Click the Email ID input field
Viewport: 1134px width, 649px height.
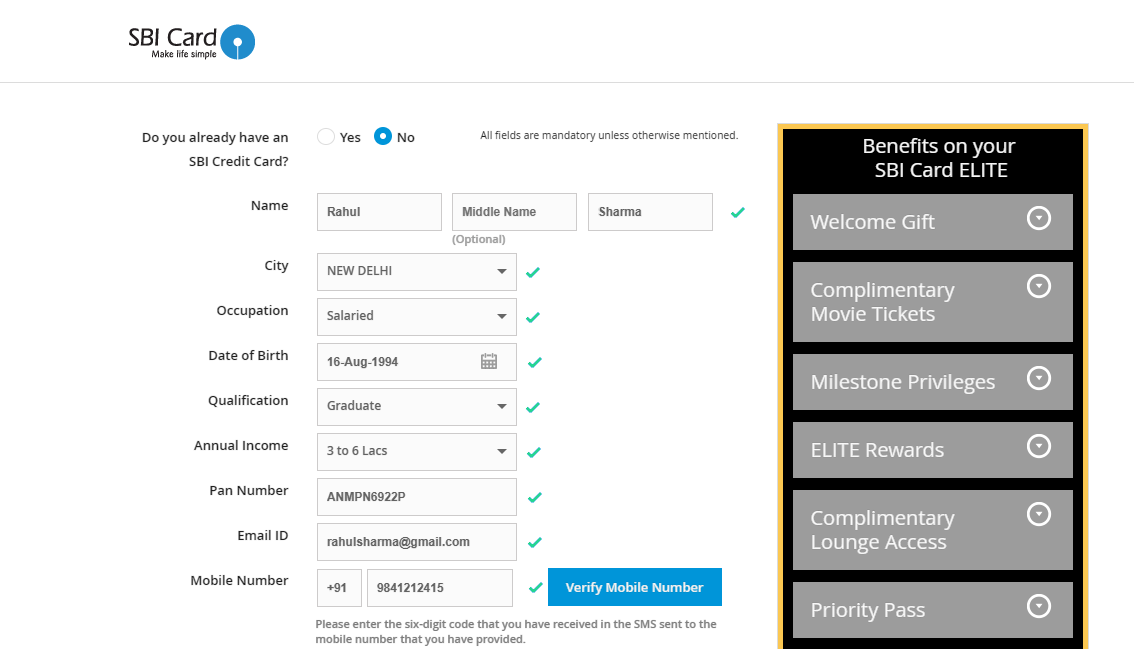pos(417,542)
